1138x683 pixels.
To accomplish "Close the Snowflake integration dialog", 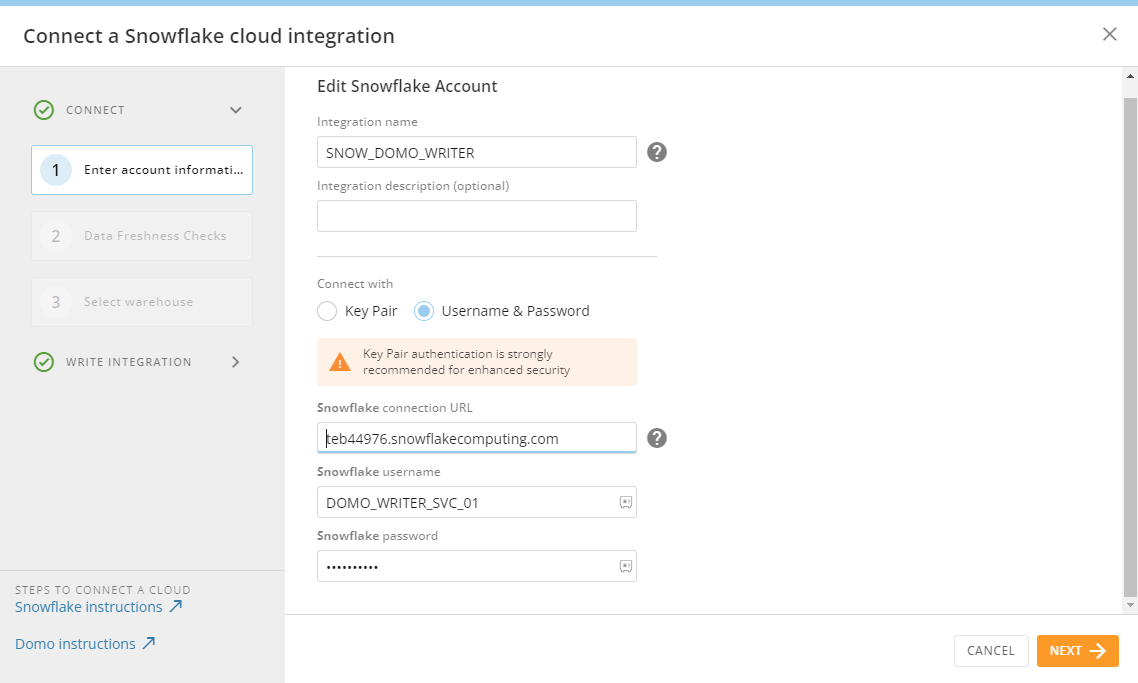I will [1109, 34].
